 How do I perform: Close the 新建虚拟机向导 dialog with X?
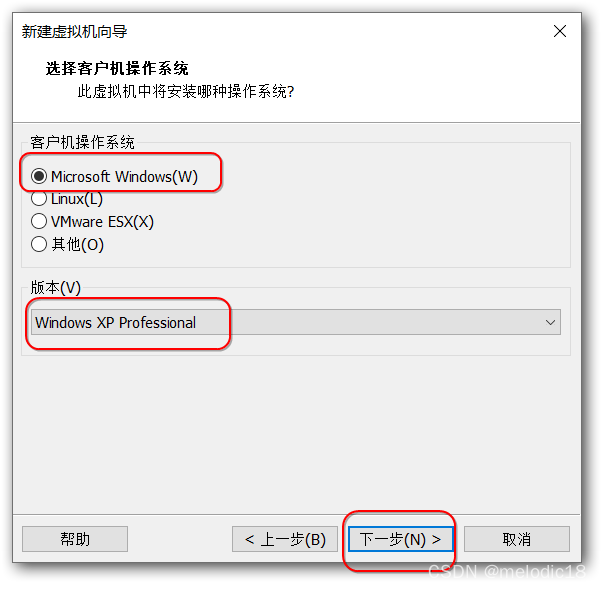click(559, 31)
